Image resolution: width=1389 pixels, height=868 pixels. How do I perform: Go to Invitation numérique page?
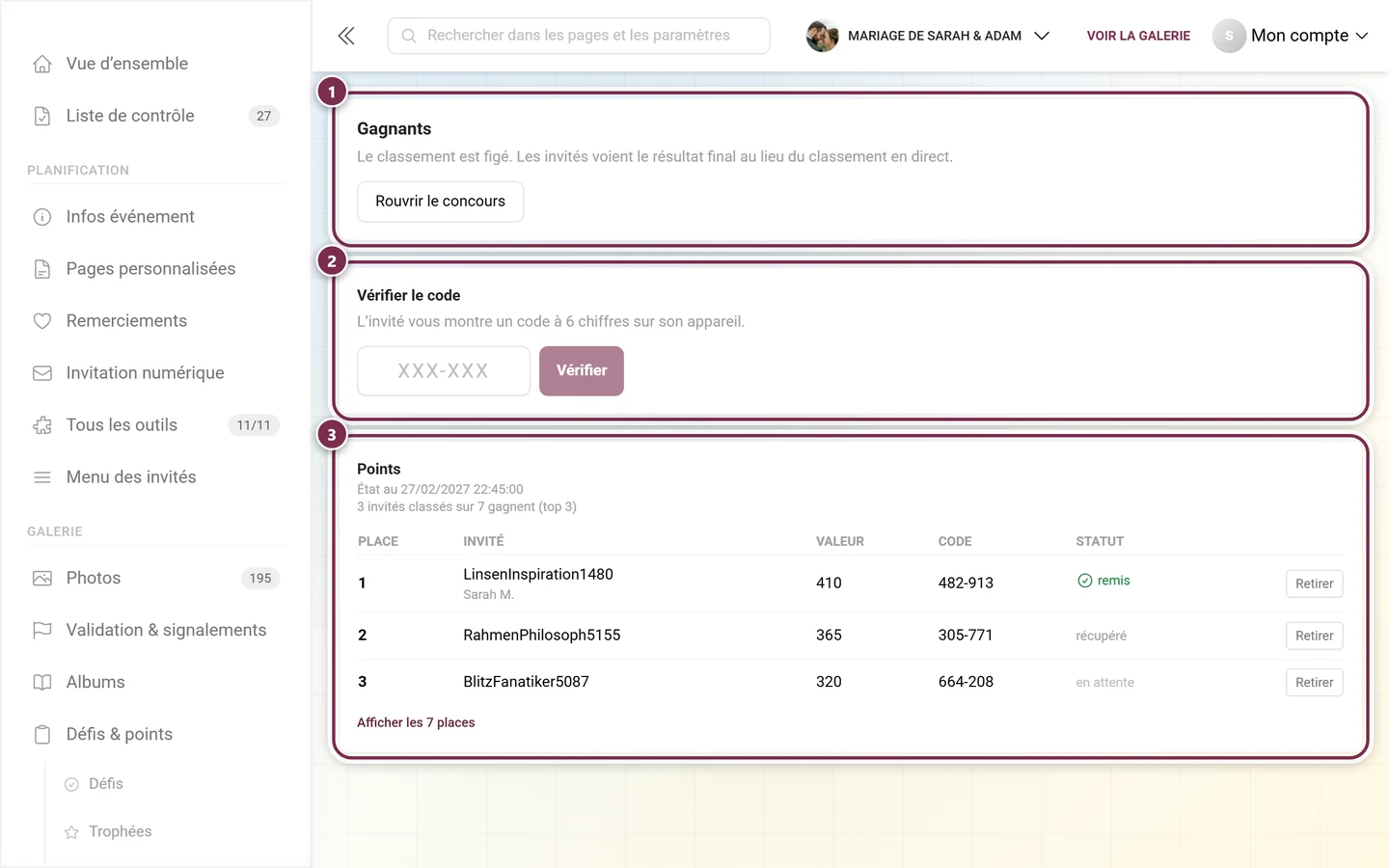[x=145, y=373]
